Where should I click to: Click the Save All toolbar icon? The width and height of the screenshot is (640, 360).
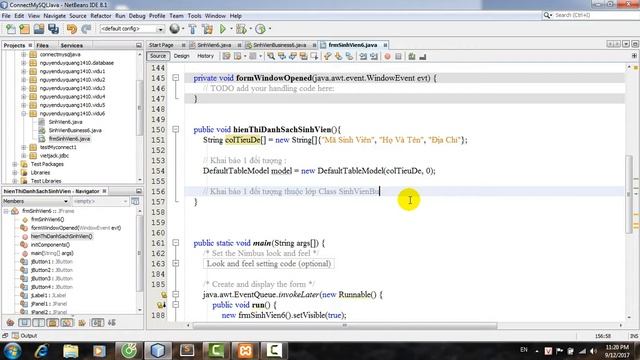pos(53,29)
